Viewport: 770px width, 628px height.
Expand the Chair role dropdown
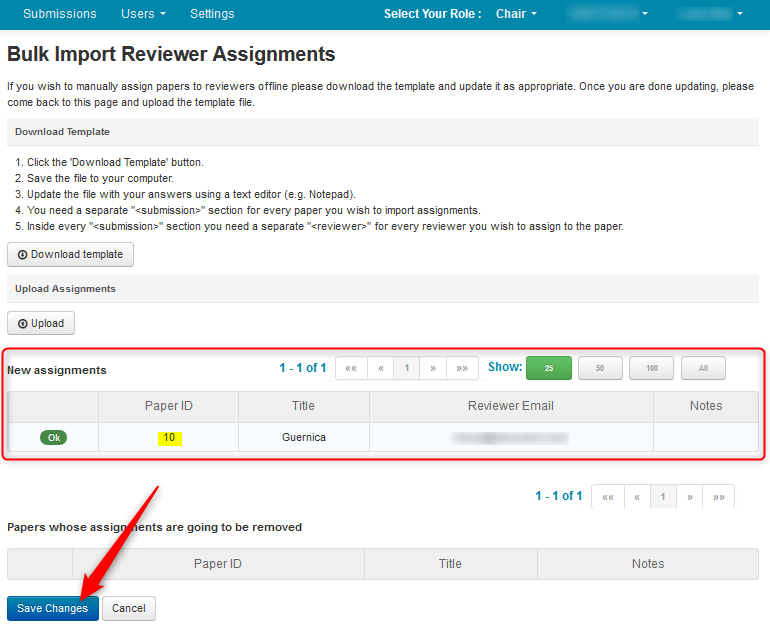(x=516, y=14)
